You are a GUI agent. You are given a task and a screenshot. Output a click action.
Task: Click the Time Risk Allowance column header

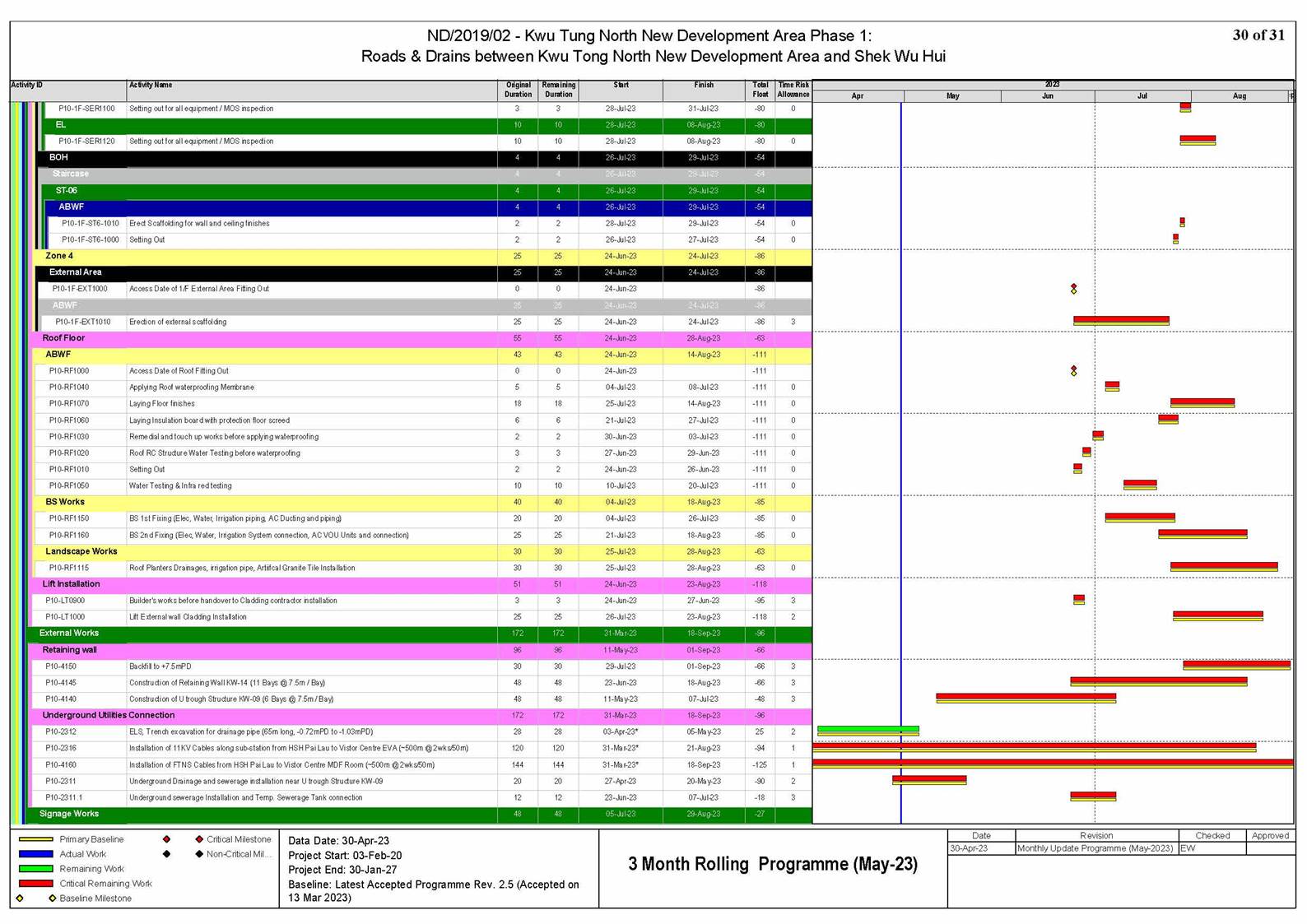tap(793, 90)
